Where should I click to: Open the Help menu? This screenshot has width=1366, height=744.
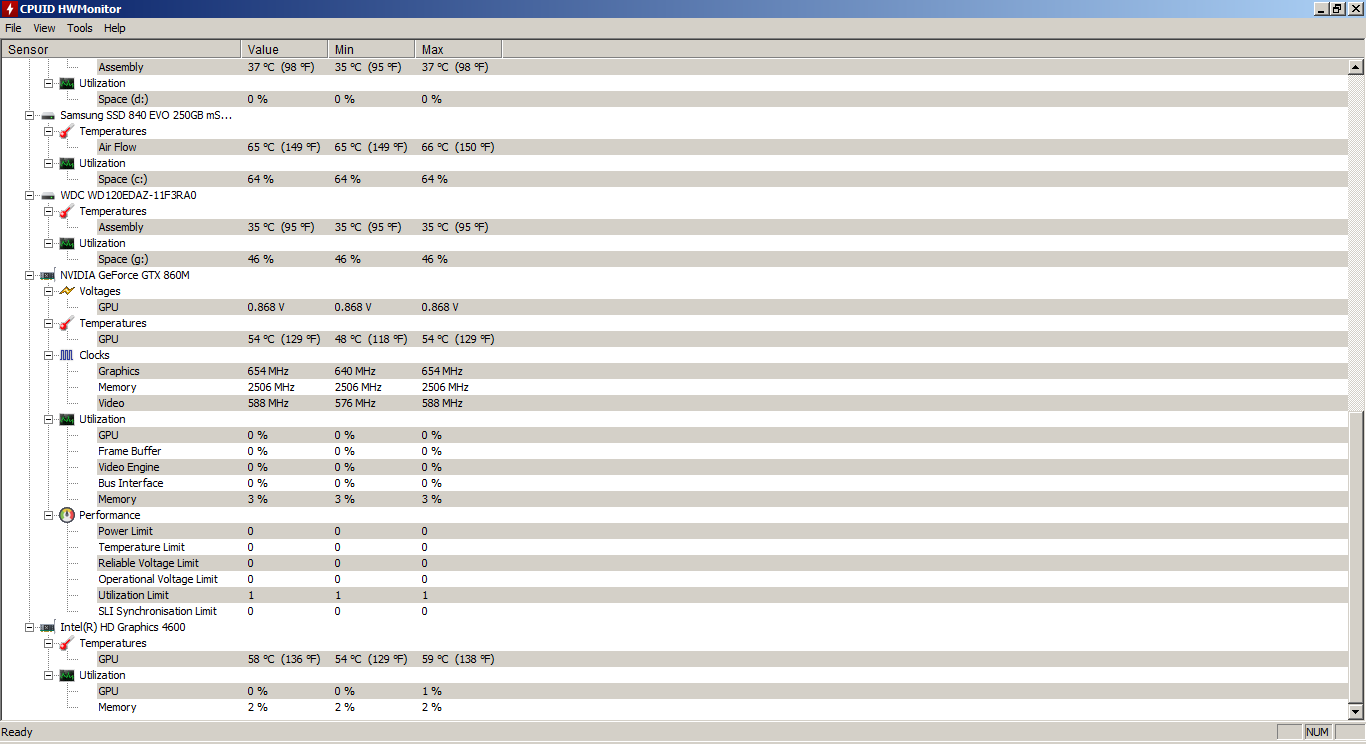point(115,28)
